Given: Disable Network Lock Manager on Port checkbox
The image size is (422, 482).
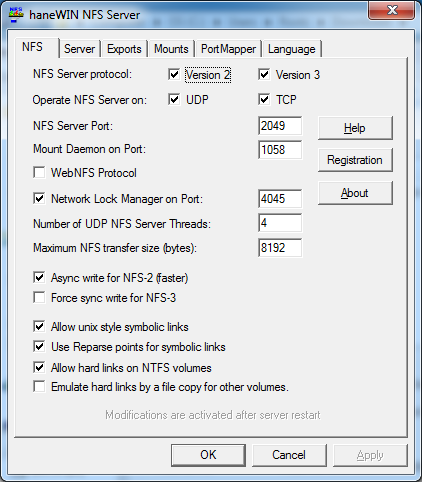Looking at the screenshot, I should [x=39, y=199].
